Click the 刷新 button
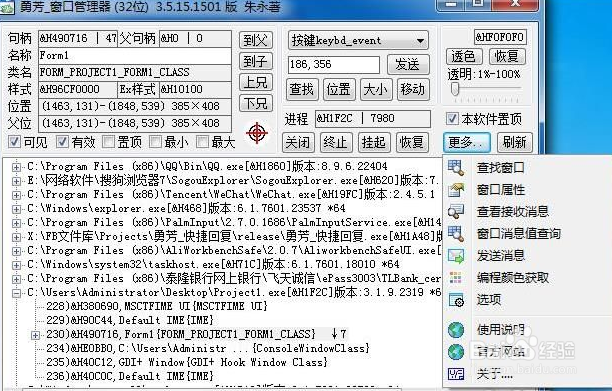 [x=514, y=142]
